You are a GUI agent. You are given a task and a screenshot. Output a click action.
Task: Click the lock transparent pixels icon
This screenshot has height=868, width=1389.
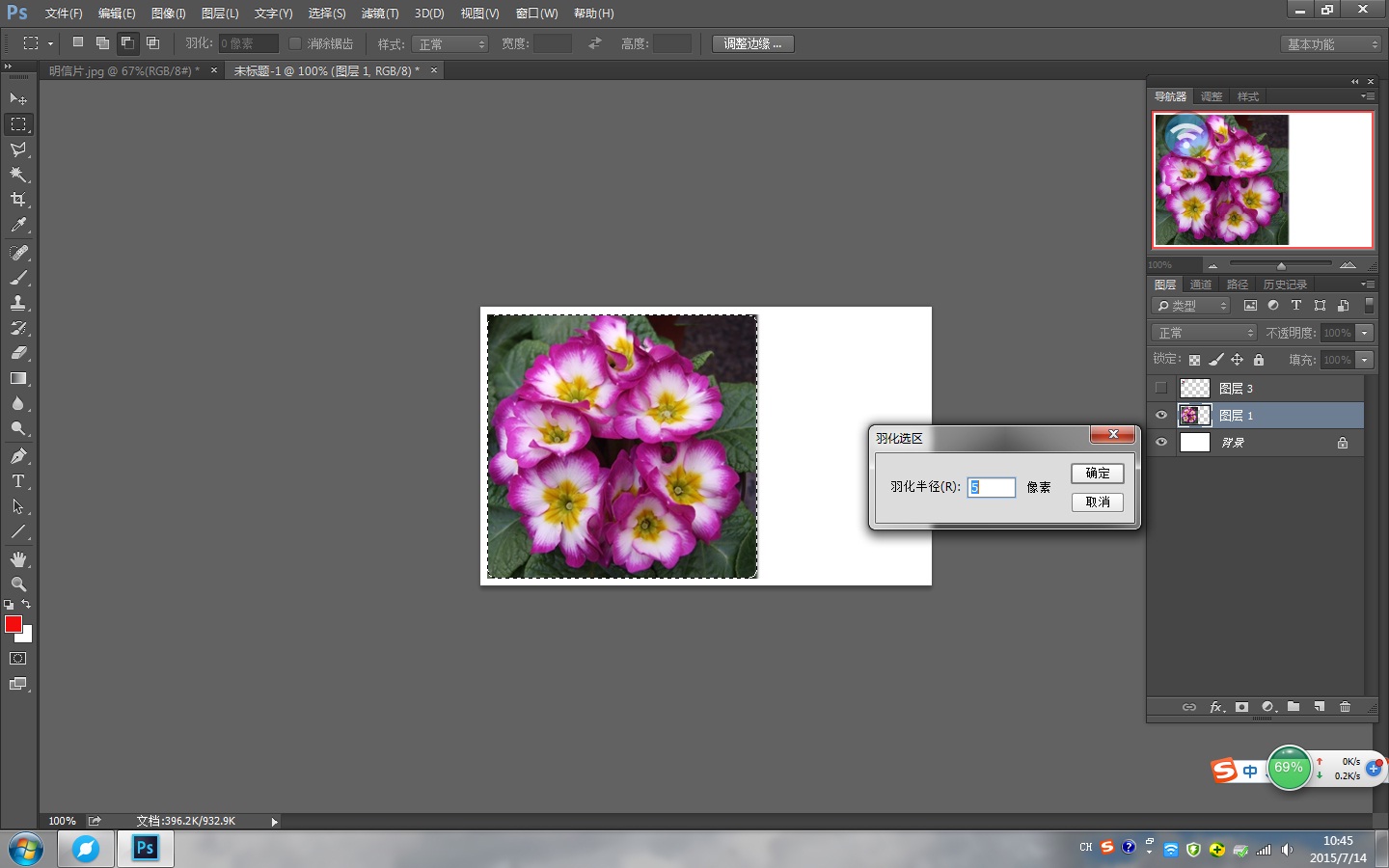1194,360
